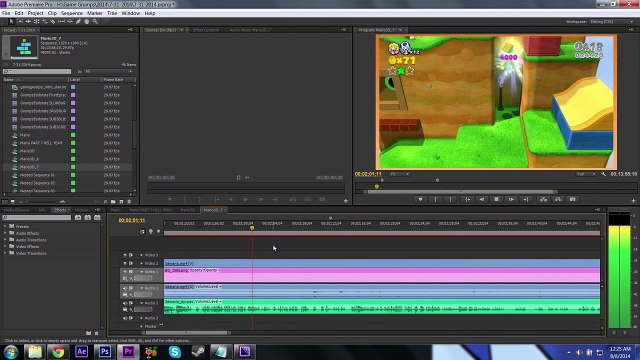
Task: Open the Full playback resolution dropdown
Action: (586, 174)
